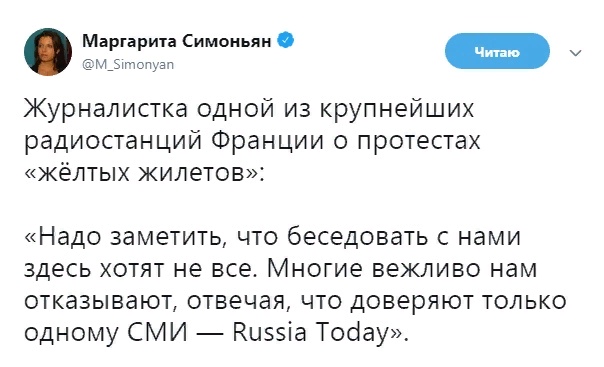Open Margarita Simonyan's profile avatar
Viewport: 604px width, 367px height.
(48, 52)
